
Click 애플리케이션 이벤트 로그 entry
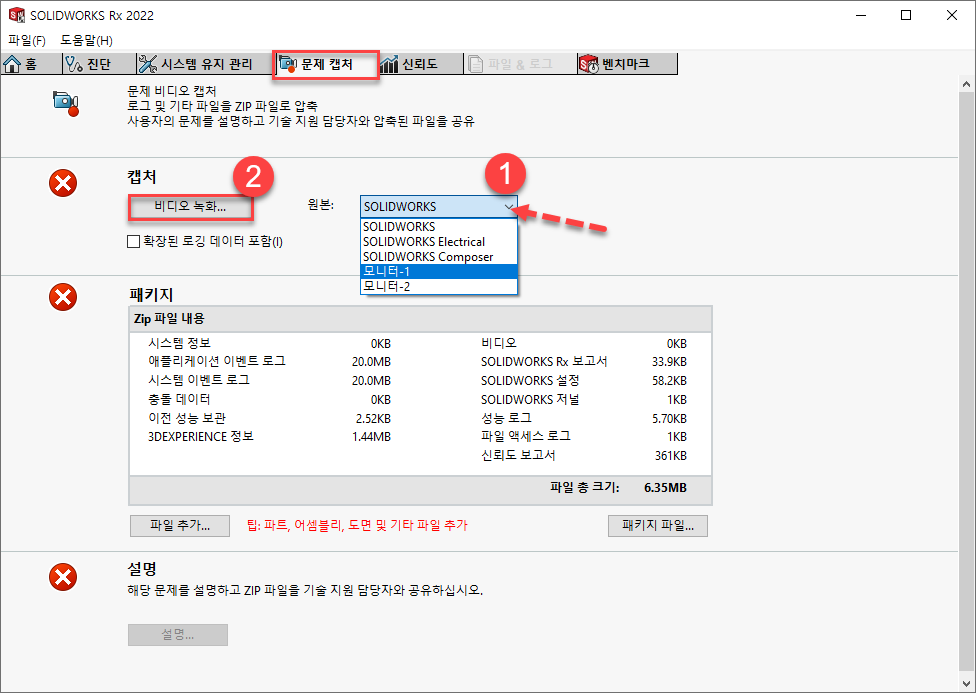point(217,361)
